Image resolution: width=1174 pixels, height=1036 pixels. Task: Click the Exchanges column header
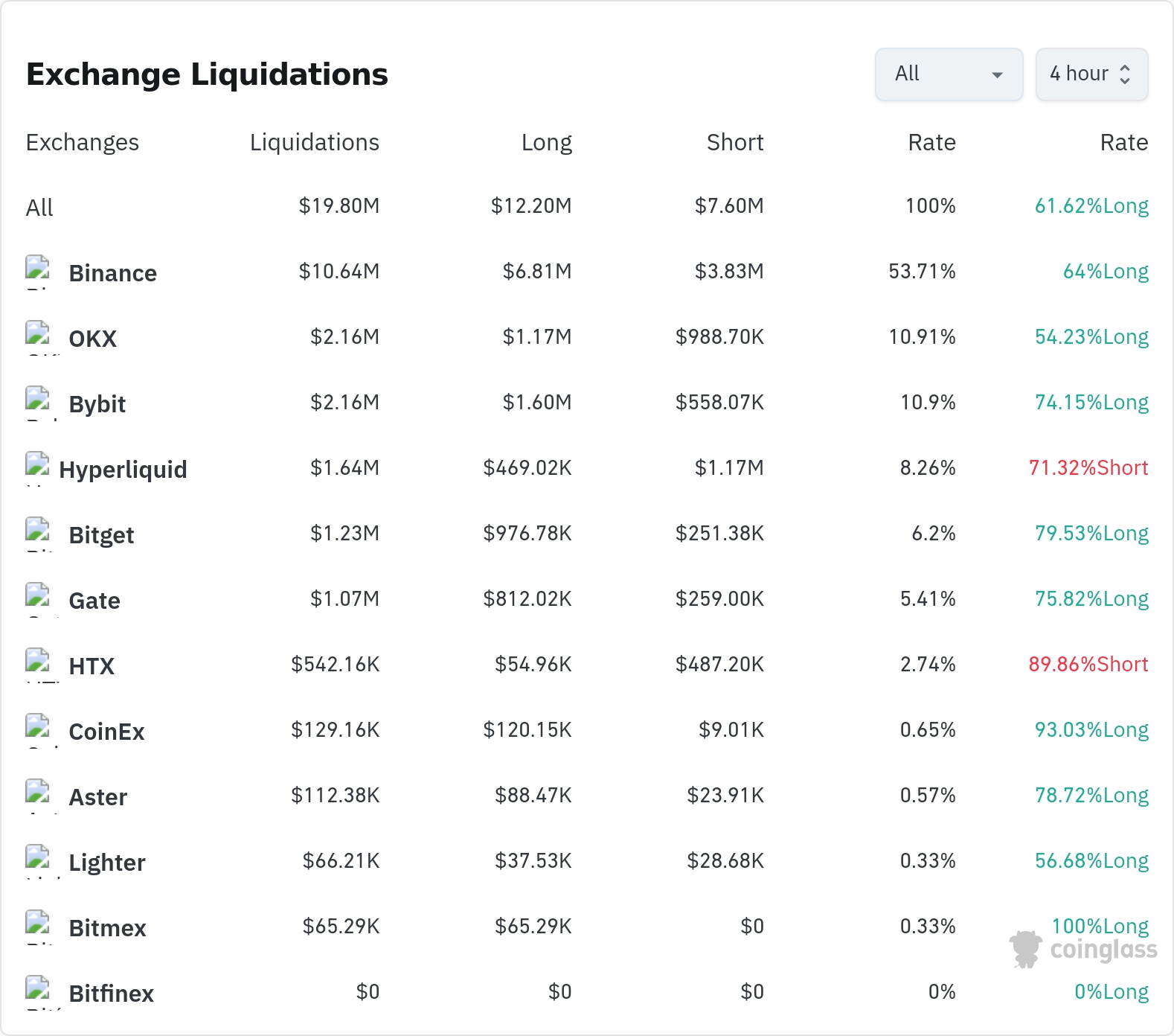(83, 142)
